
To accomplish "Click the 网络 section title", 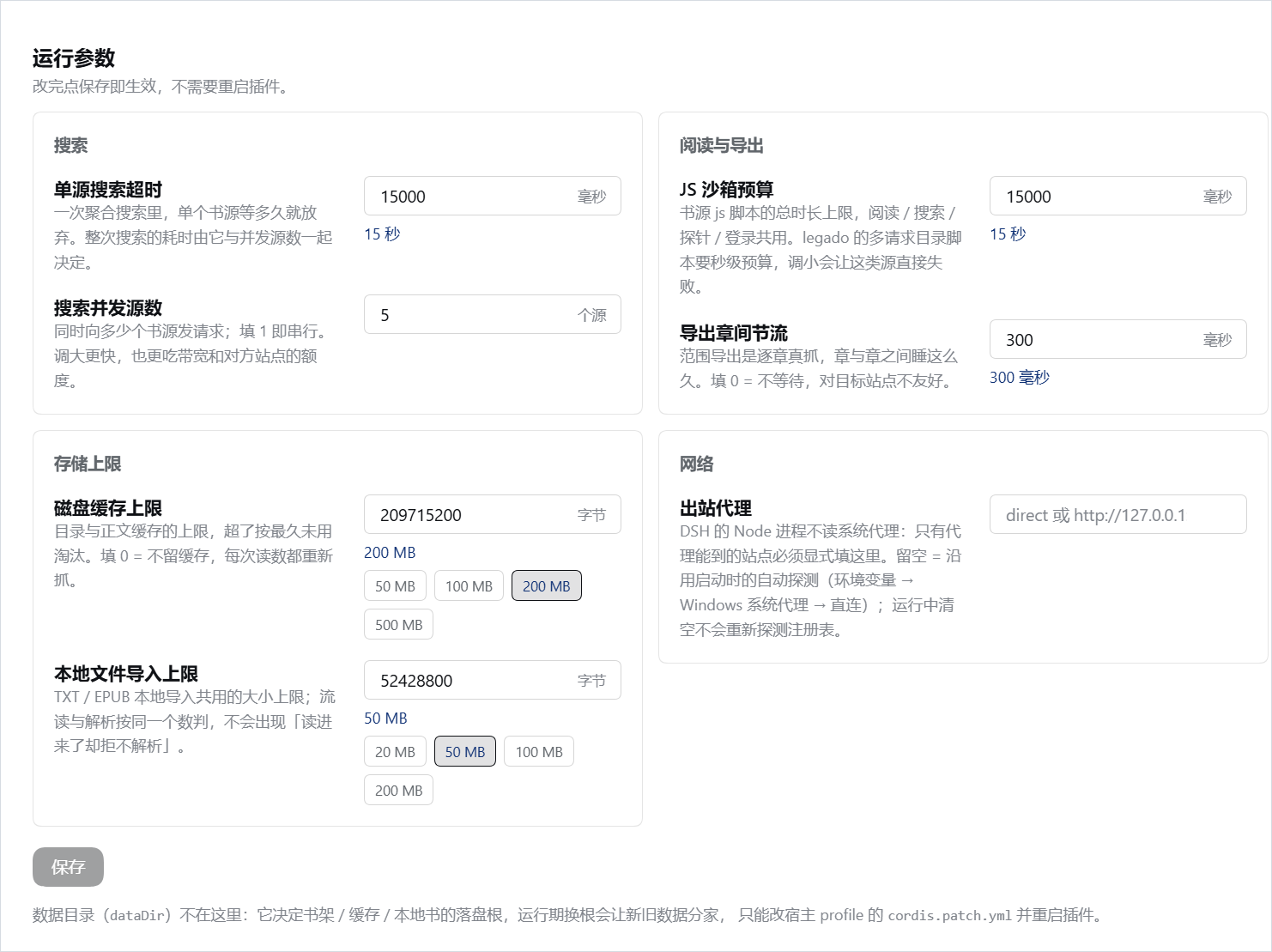I will click(x=696, y=464).
